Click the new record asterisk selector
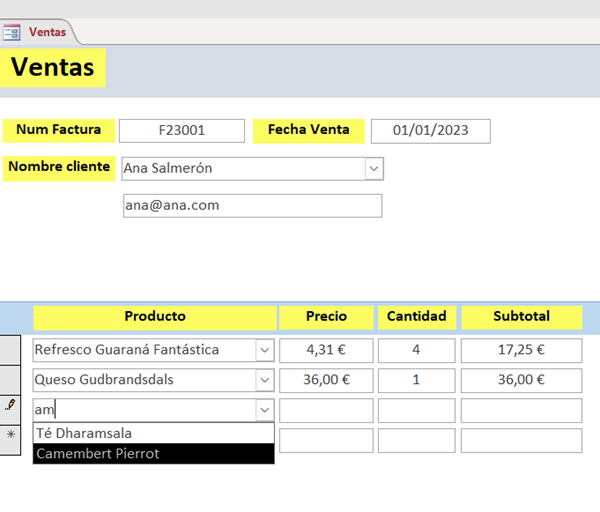 coord(11,434)
